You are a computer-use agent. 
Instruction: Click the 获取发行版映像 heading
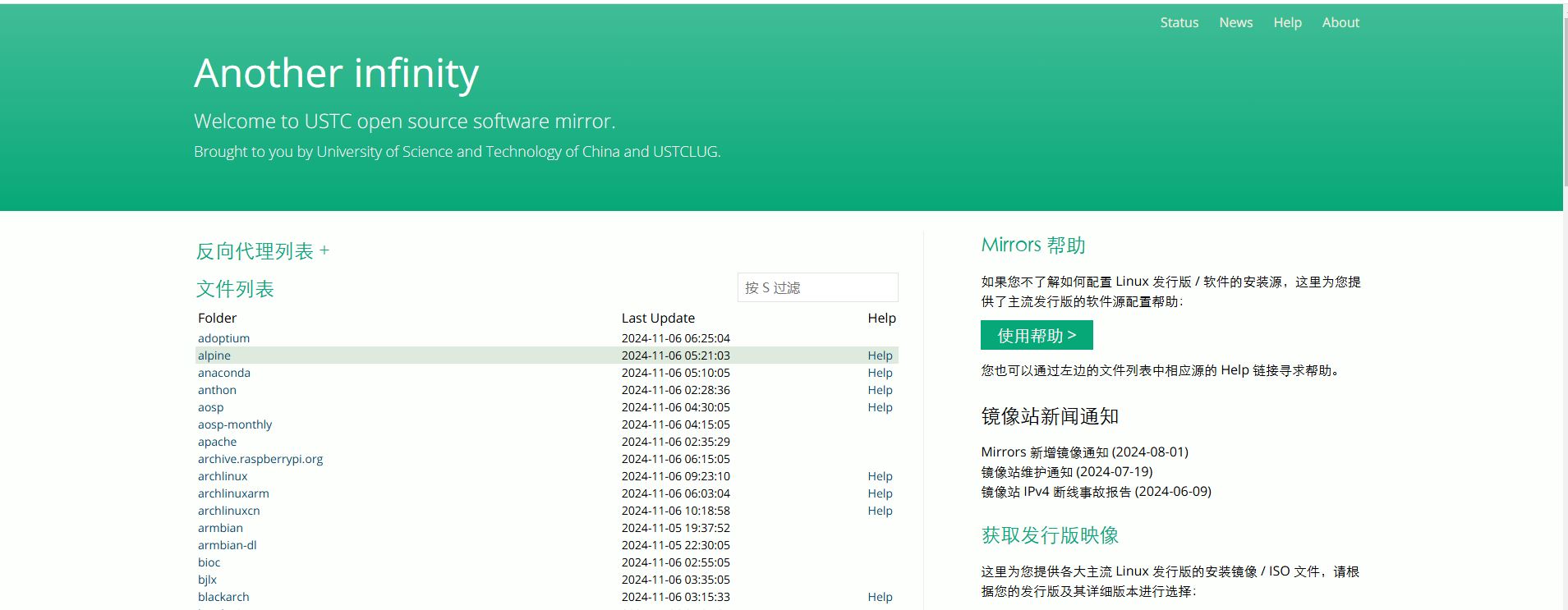[x=1050, y=535]
